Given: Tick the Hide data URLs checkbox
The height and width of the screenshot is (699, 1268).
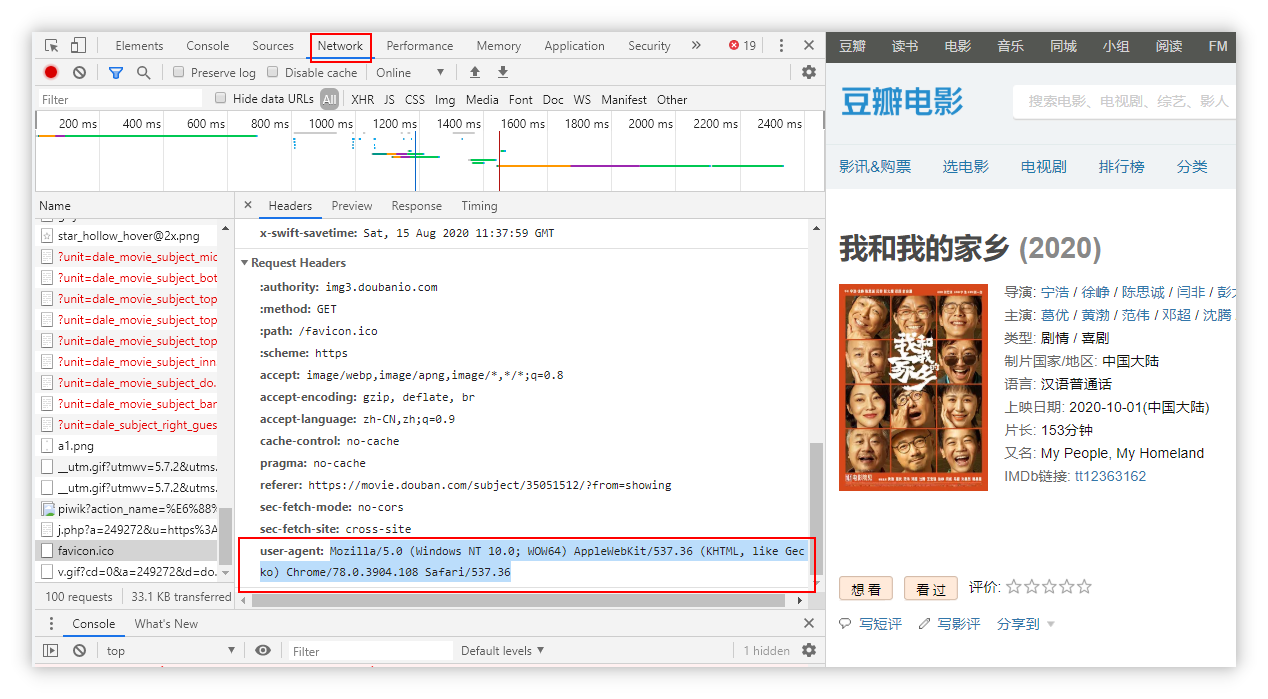Looking at the screenshot, I should click(221, 99).
